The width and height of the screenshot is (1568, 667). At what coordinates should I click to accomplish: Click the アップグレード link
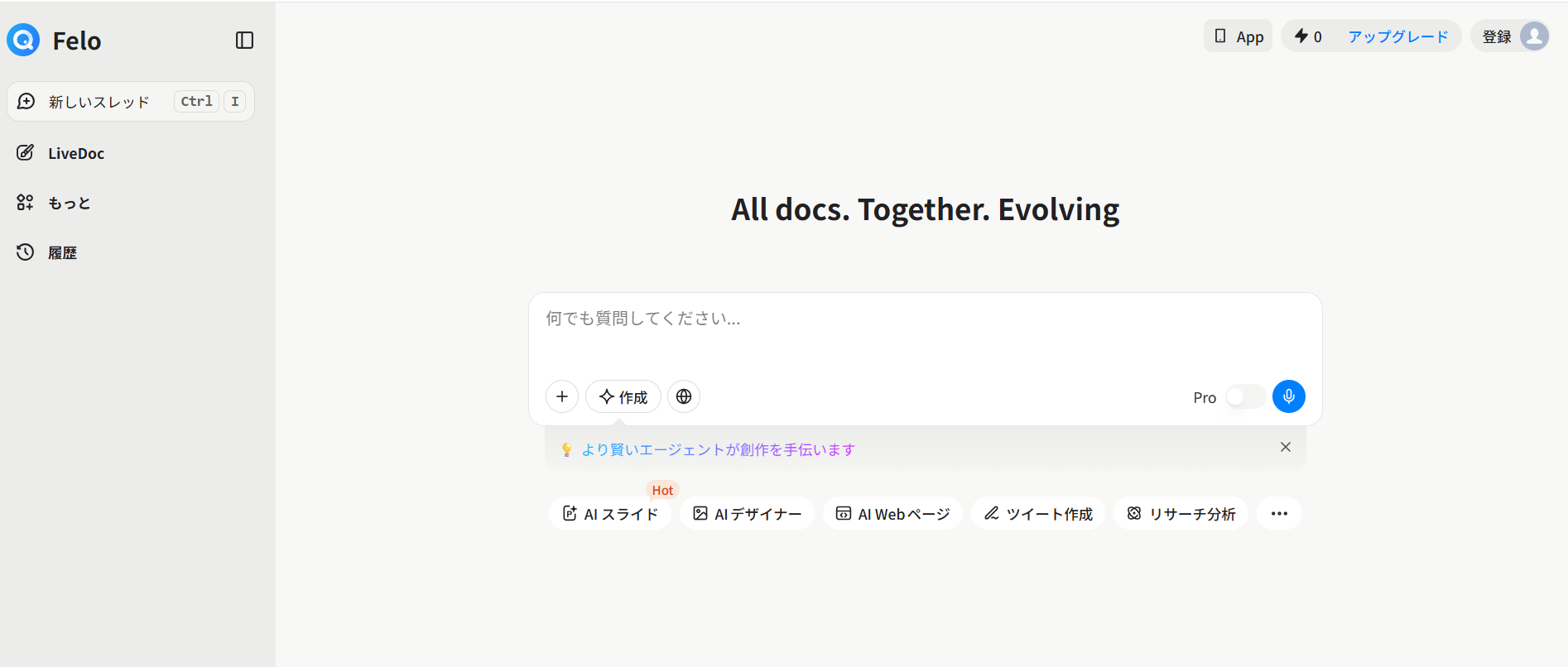(1398, 36)
